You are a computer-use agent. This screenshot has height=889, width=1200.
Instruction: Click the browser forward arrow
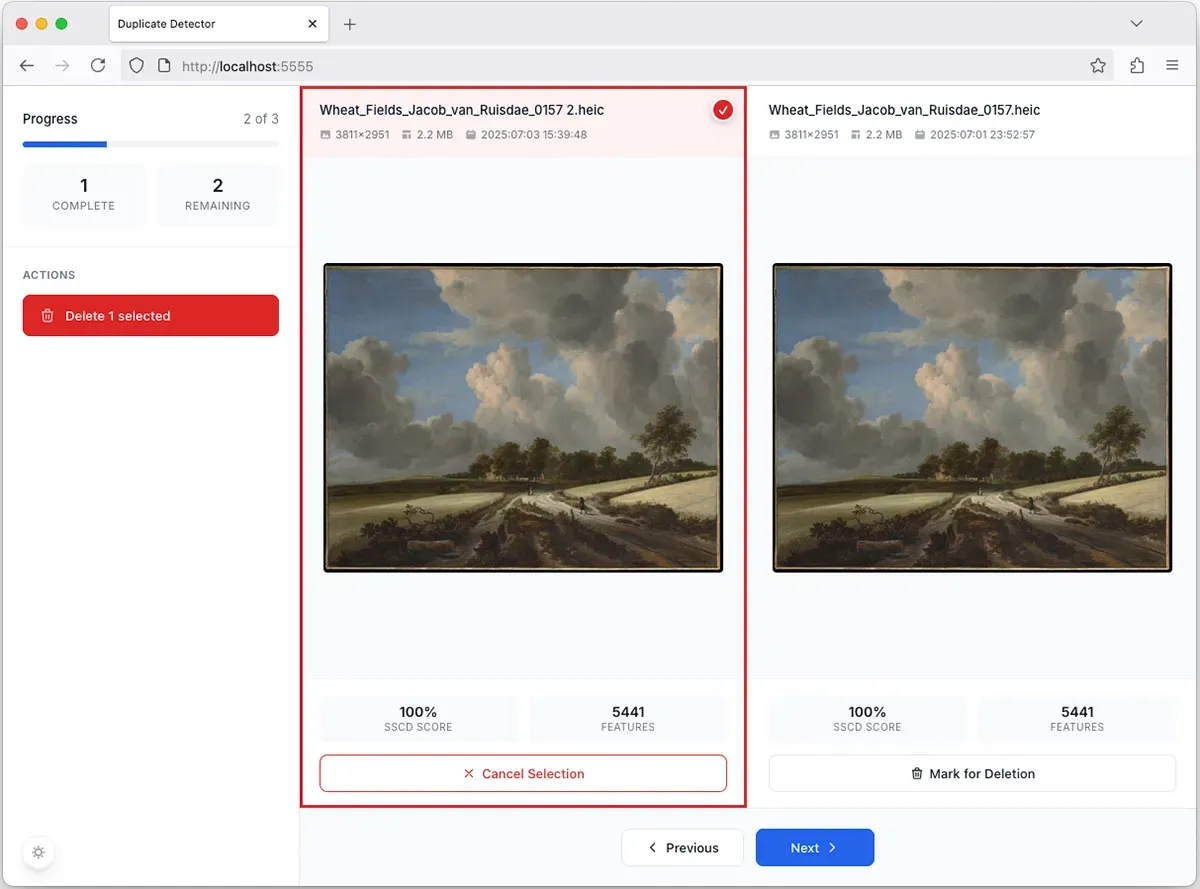(62, 66)
